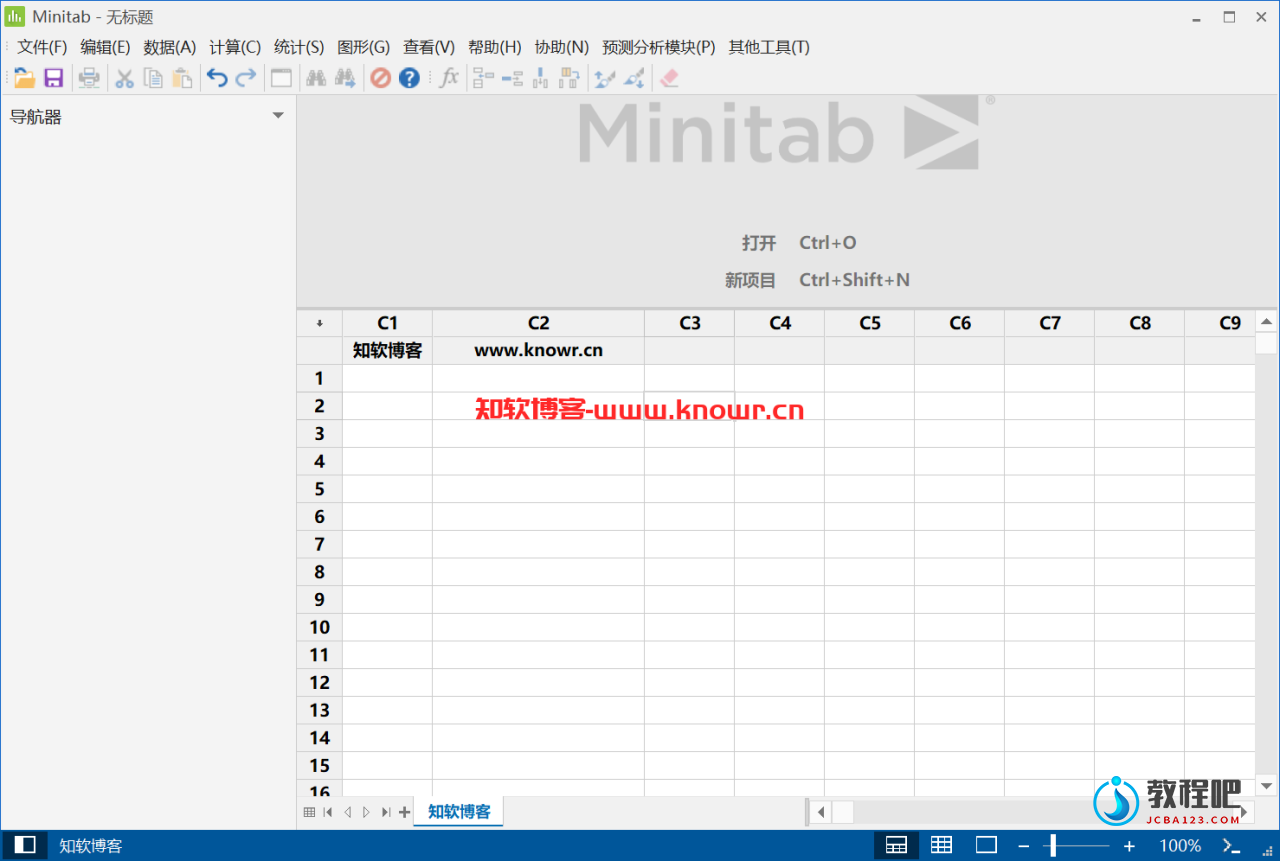Go to the next worksheet tab arrow

click(x=366, y=812)
